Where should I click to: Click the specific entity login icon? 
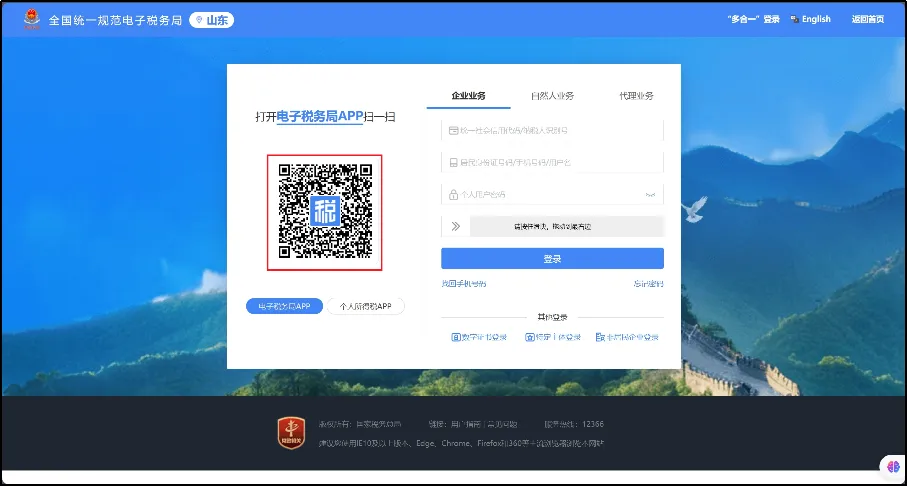529,337
